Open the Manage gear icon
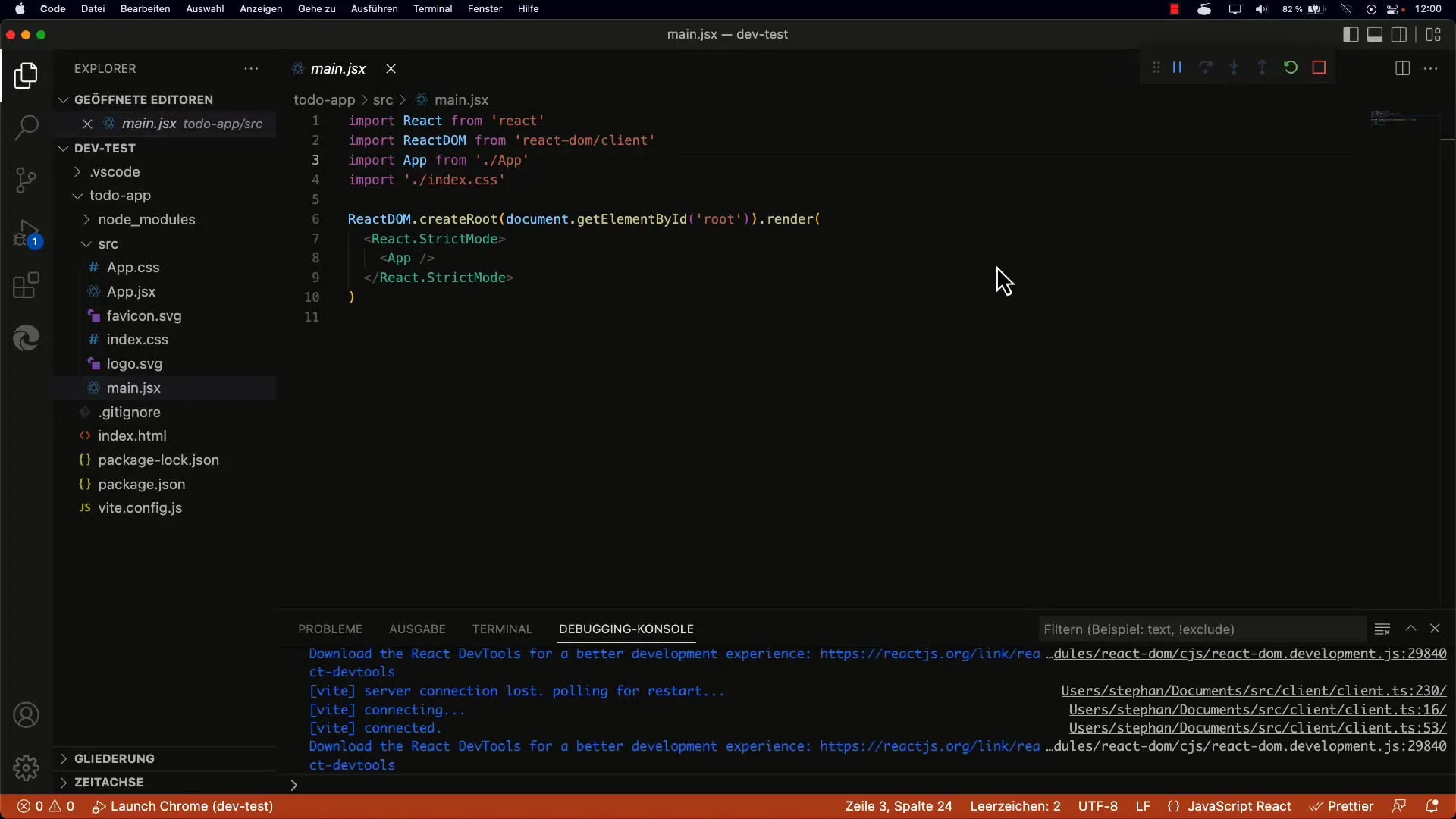This screenshot has width=1456, height=819. tap(26, 767)
